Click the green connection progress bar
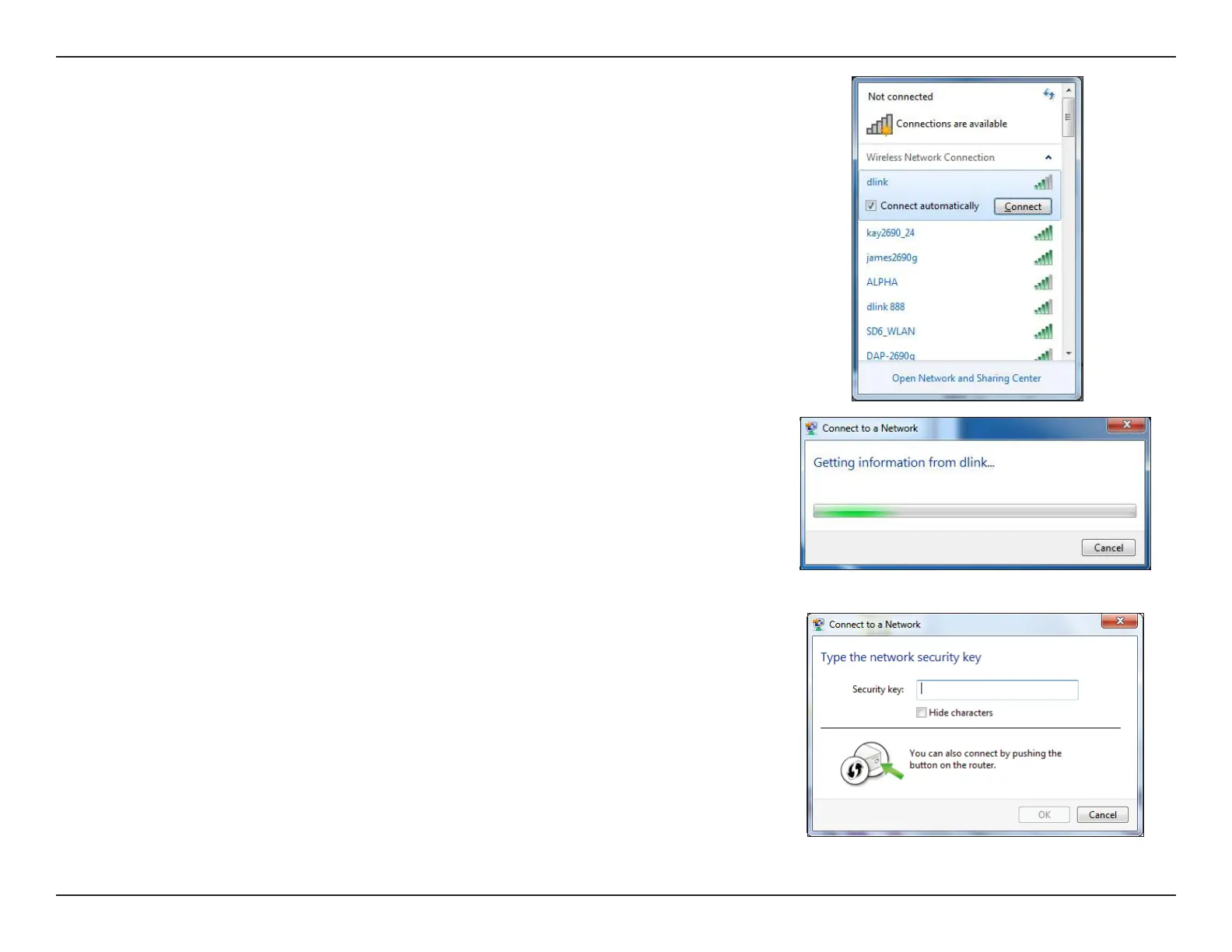This screenshot has width=1232, height=952. coord(974,511)
